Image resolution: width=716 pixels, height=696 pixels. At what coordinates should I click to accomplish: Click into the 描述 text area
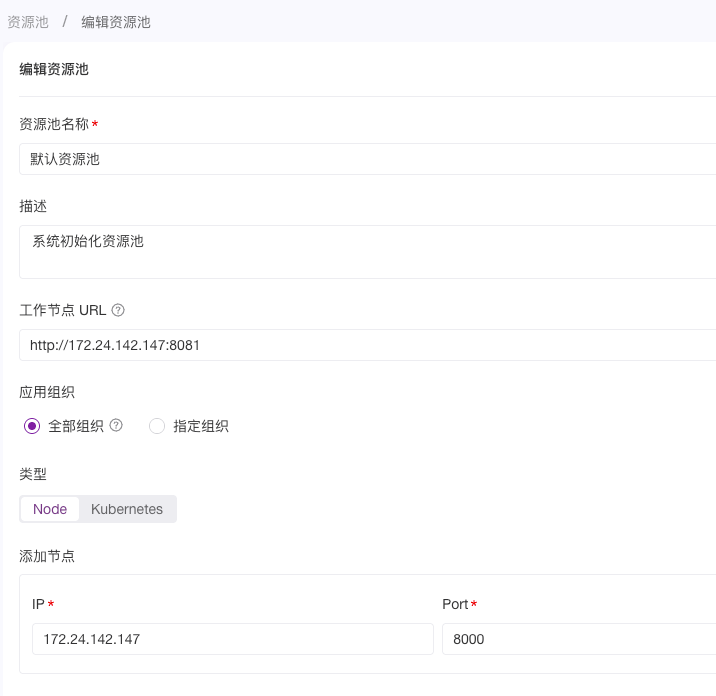pos(368,252)
